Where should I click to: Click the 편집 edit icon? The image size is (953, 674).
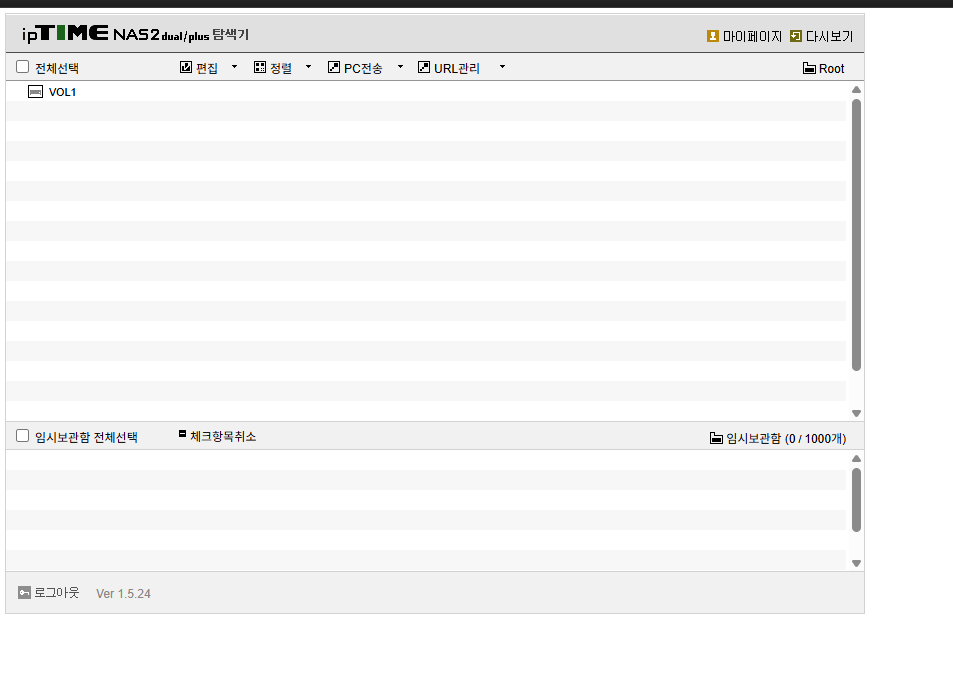(x=186, y=67)
